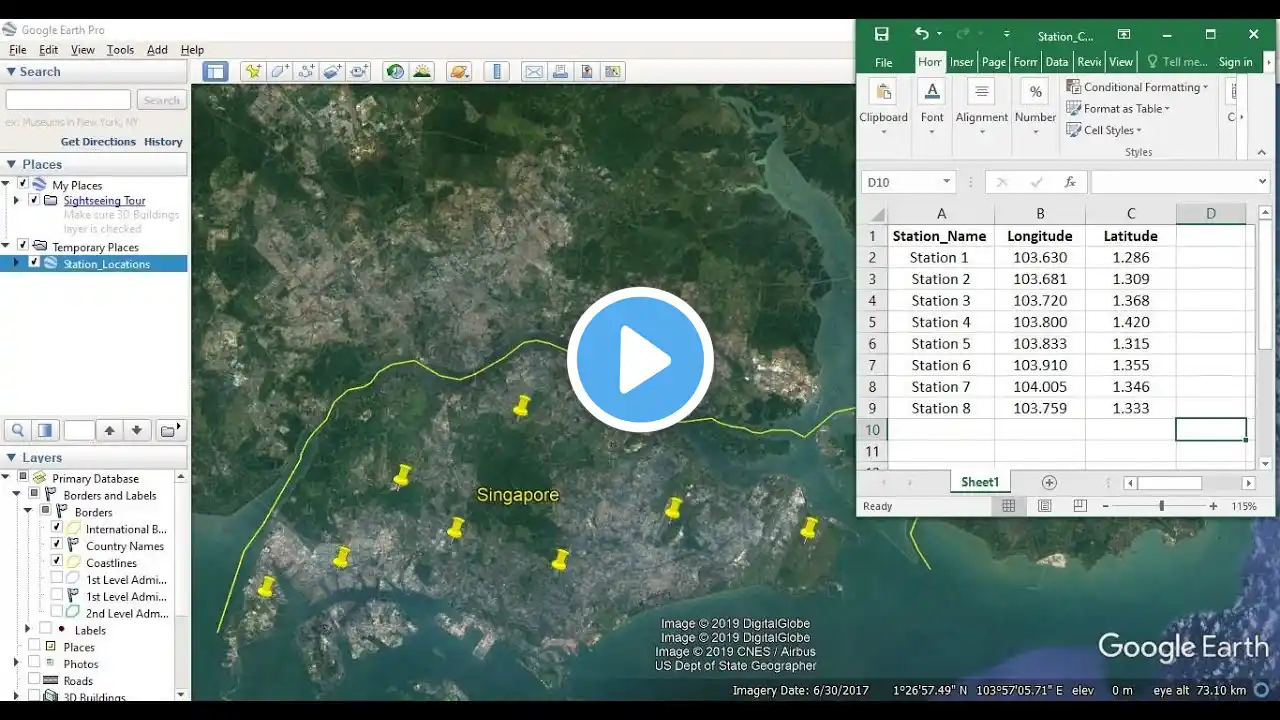Click the New Sheet plus icon
Viewport: 1280px width, 720px height.
click(1049, 482)
